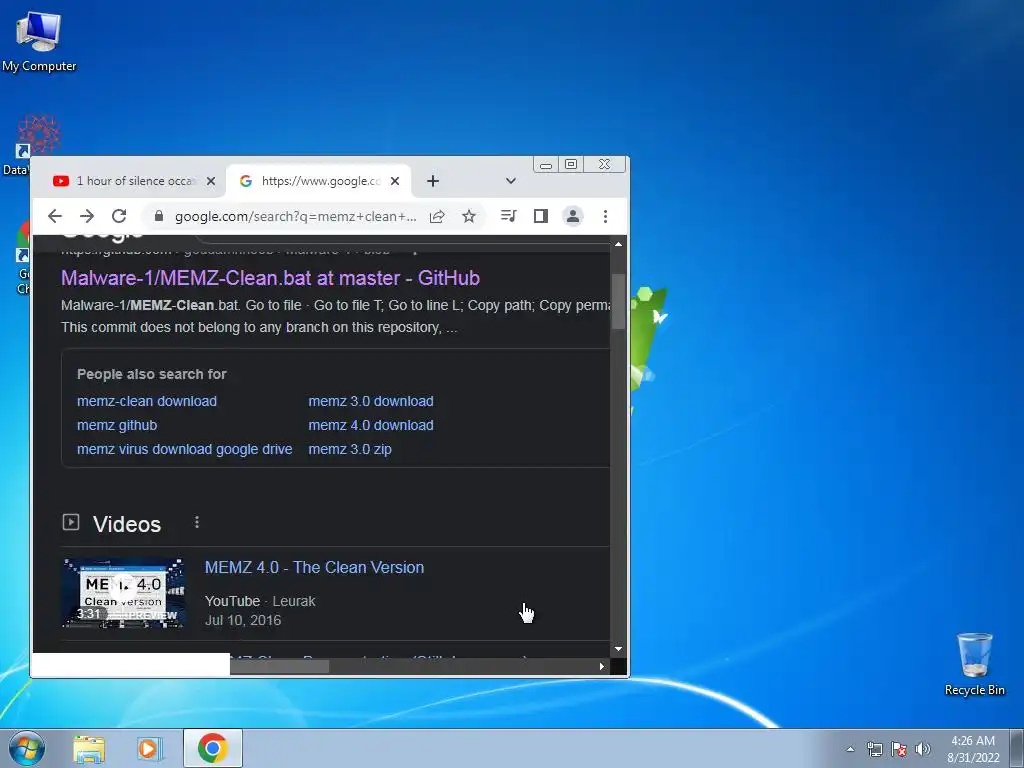Open network status tray icon
This screenshot has width=1024, height=768.
coord(874,749)
